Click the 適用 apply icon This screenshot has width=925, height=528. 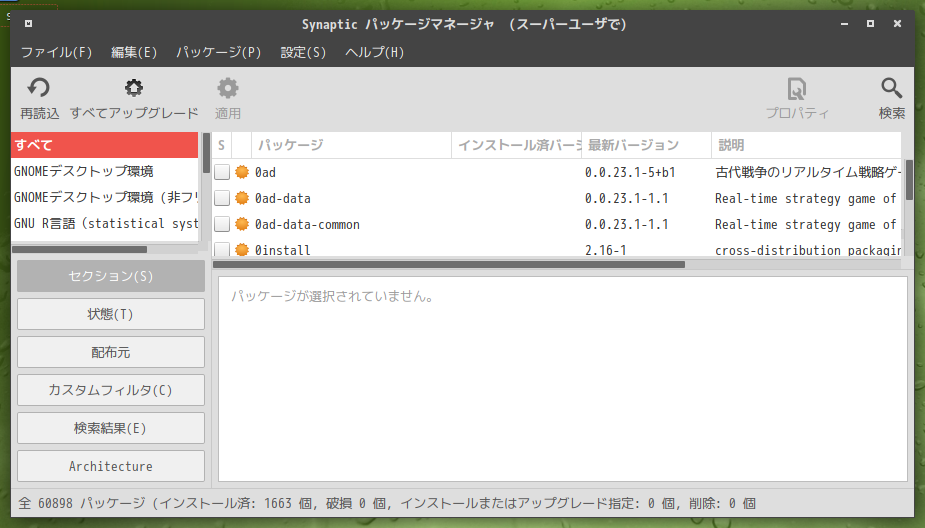228,88
